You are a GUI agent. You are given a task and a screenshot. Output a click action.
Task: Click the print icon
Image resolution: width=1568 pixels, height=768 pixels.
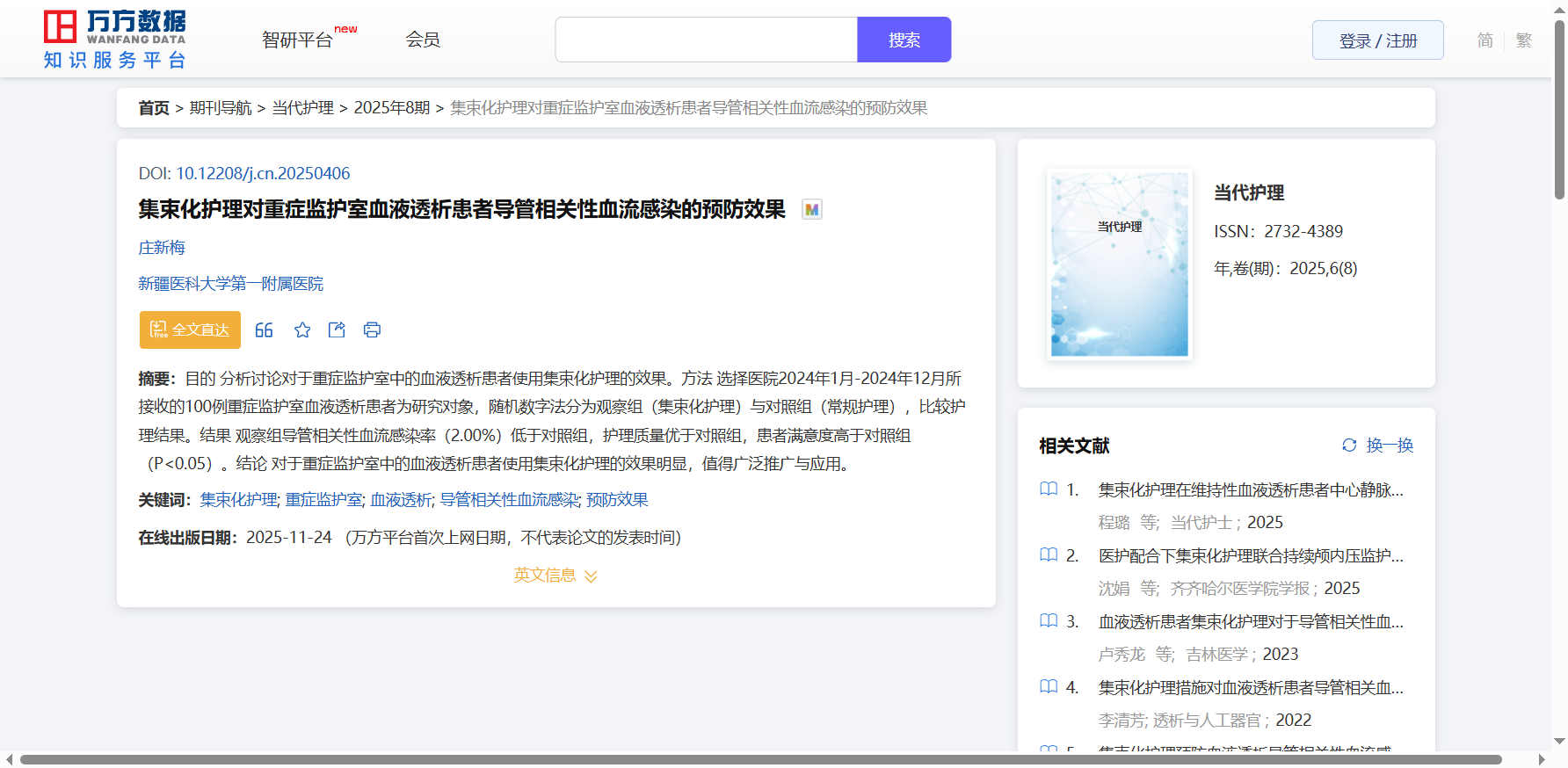click(x=372, y=330)
